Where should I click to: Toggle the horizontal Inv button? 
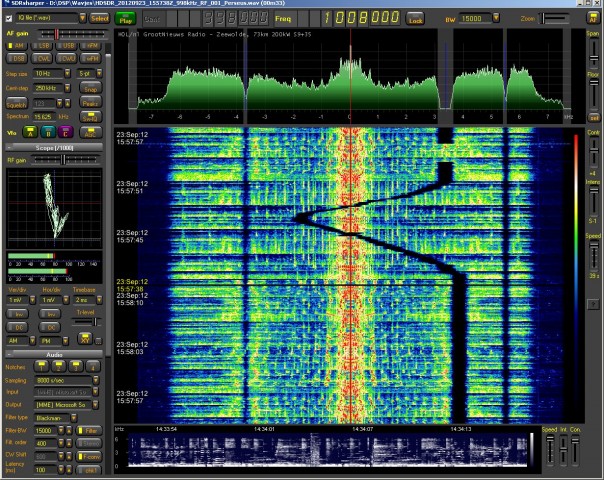(51, 314)
